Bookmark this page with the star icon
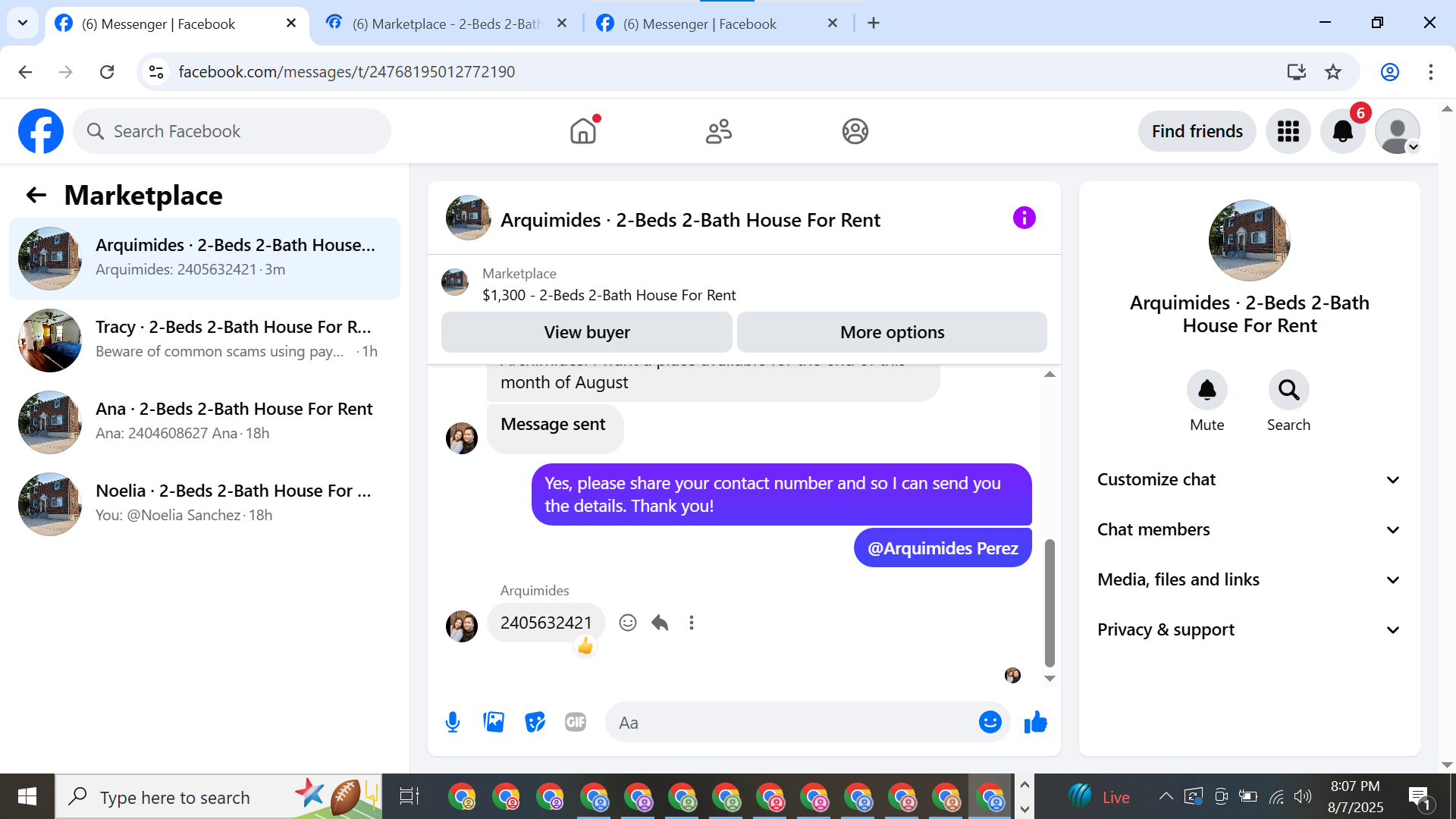Image resolution: width=1456 pixels, height=819 pixels. (x=1333, y=72)
